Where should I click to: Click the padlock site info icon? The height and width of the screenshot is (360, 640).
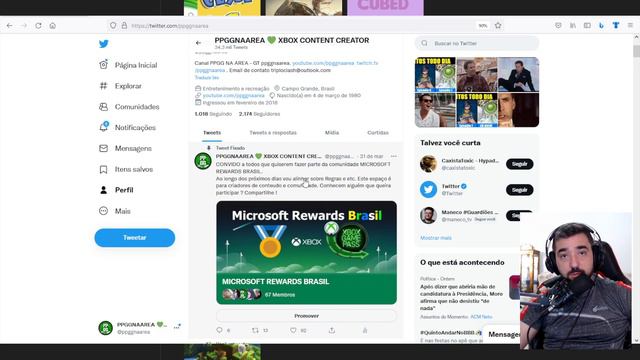pos(124,25)
